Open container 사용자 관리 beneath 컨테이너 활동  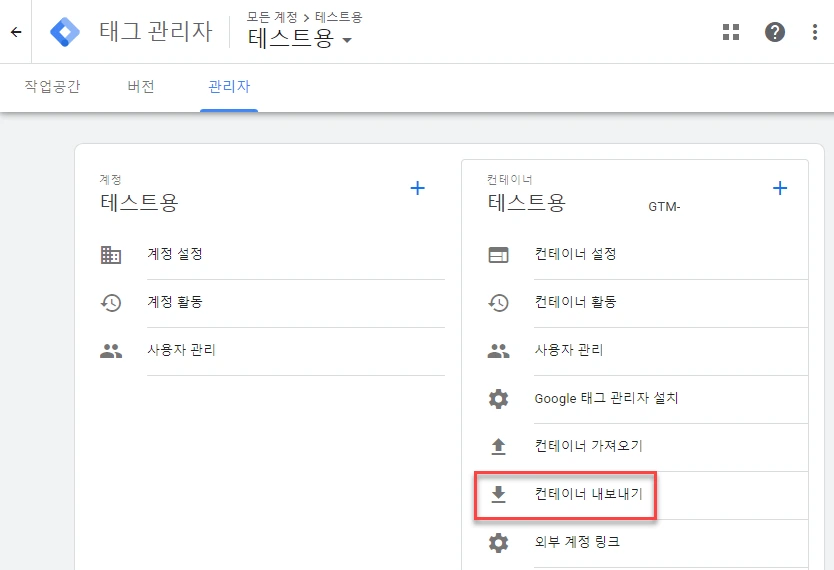pos(569,350)
